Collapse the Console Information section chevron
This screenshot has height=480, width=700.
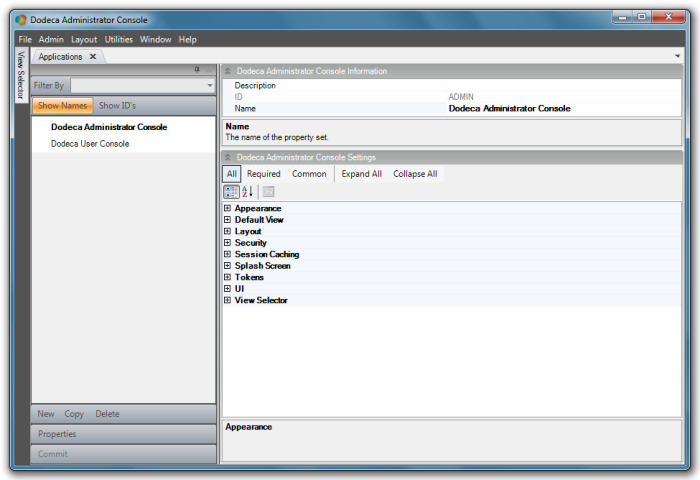click(x=228, y=71)
